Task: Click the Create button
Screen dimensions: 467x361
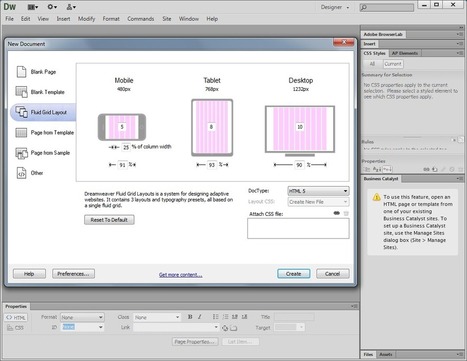Action: [x=294, y=274]
